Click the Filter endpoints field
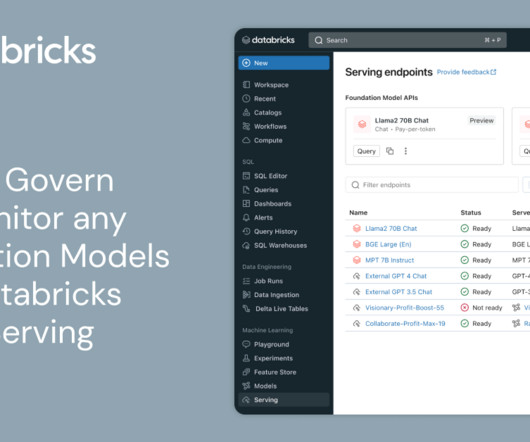Image resolution: width=530 pixels, height=442 pixels. [432, 185]
